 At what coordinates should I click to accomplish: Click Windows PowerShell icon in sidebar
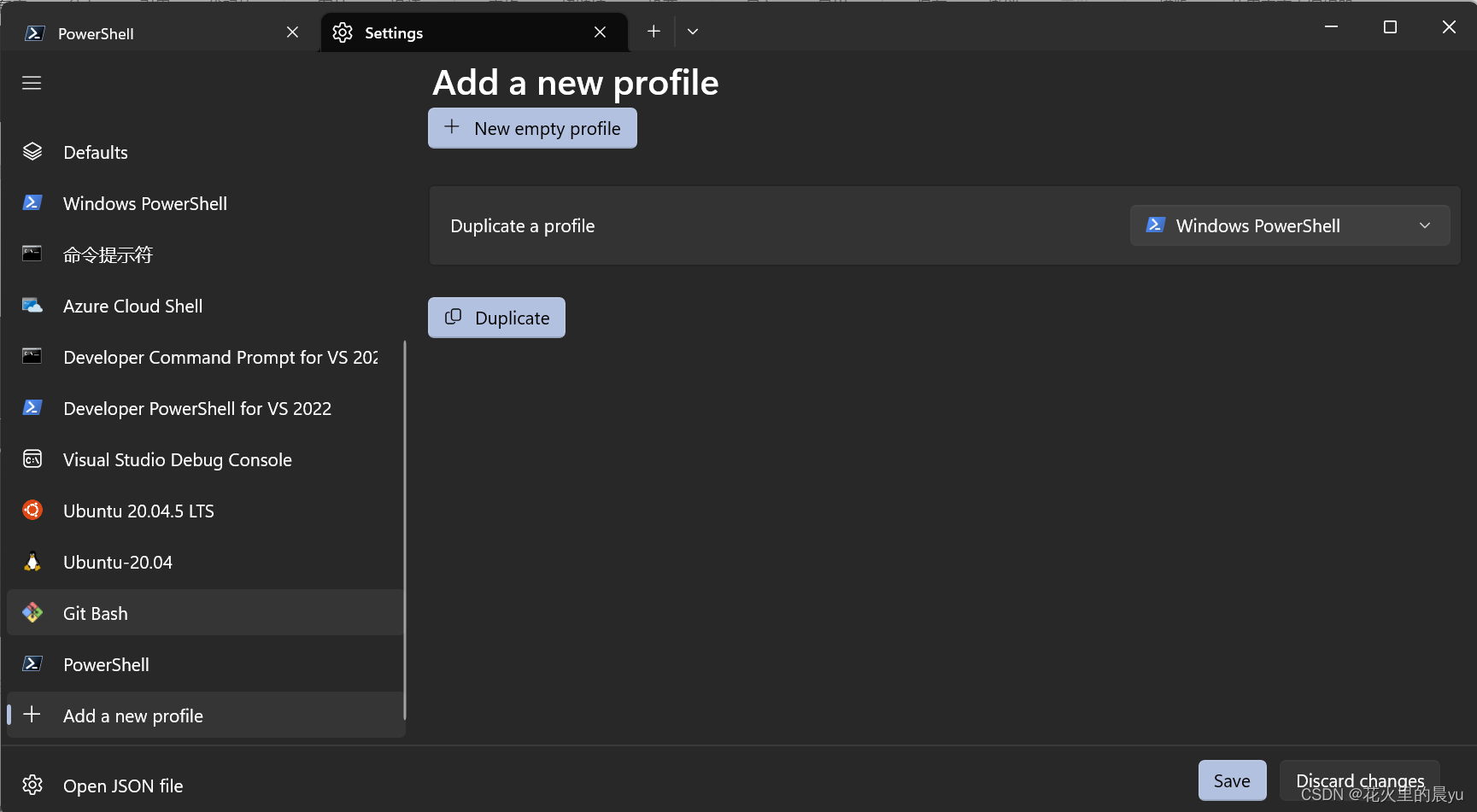tap(32, 203)
